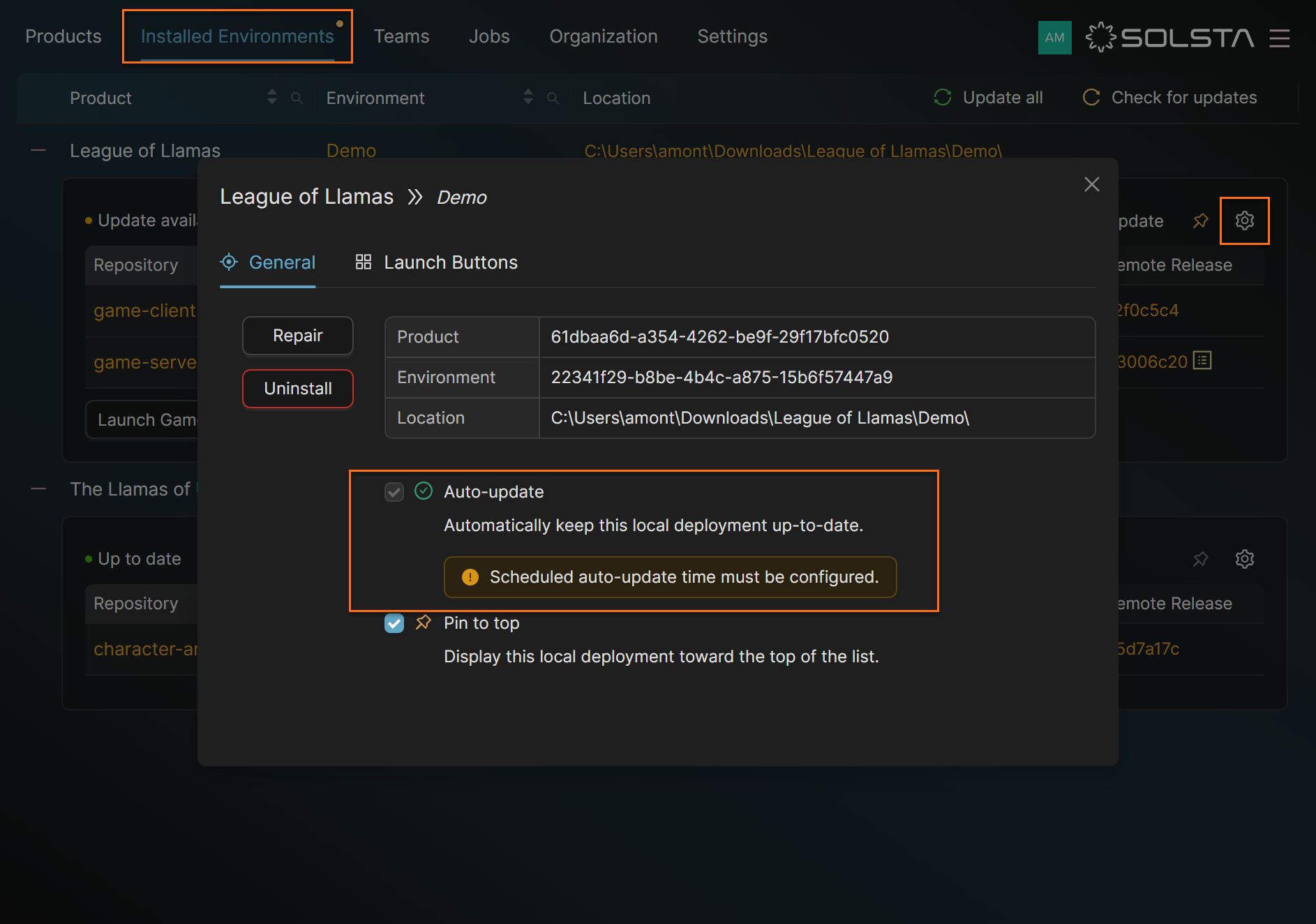Click Check for updates
Screen dimensions: 1316x924
coord(1170,98)
